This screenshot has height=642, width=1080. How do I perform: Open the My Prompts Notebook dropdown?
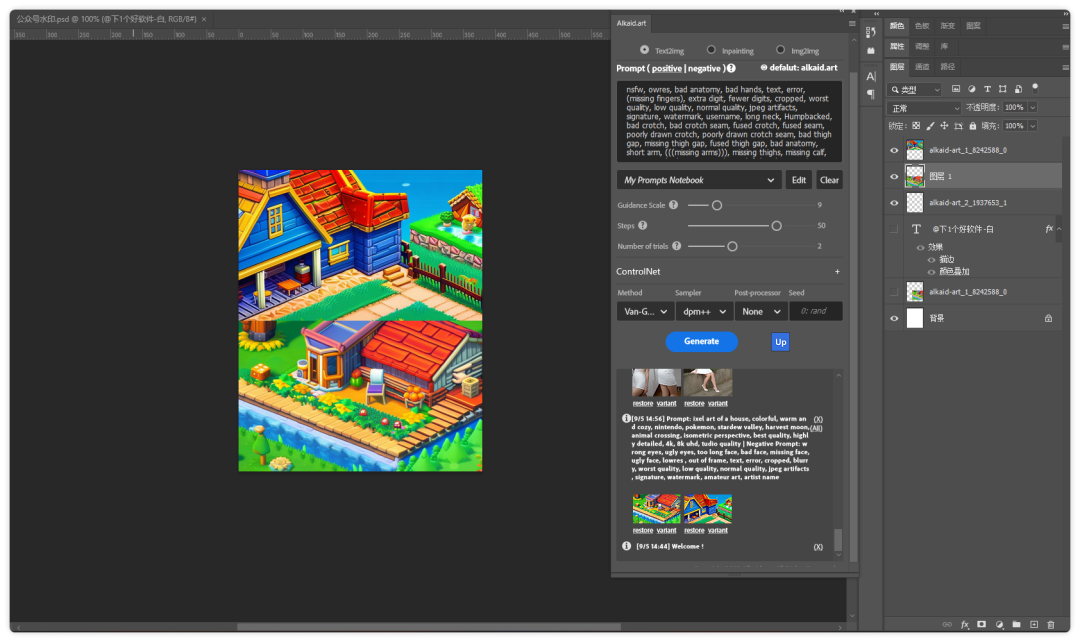[698, 180]
